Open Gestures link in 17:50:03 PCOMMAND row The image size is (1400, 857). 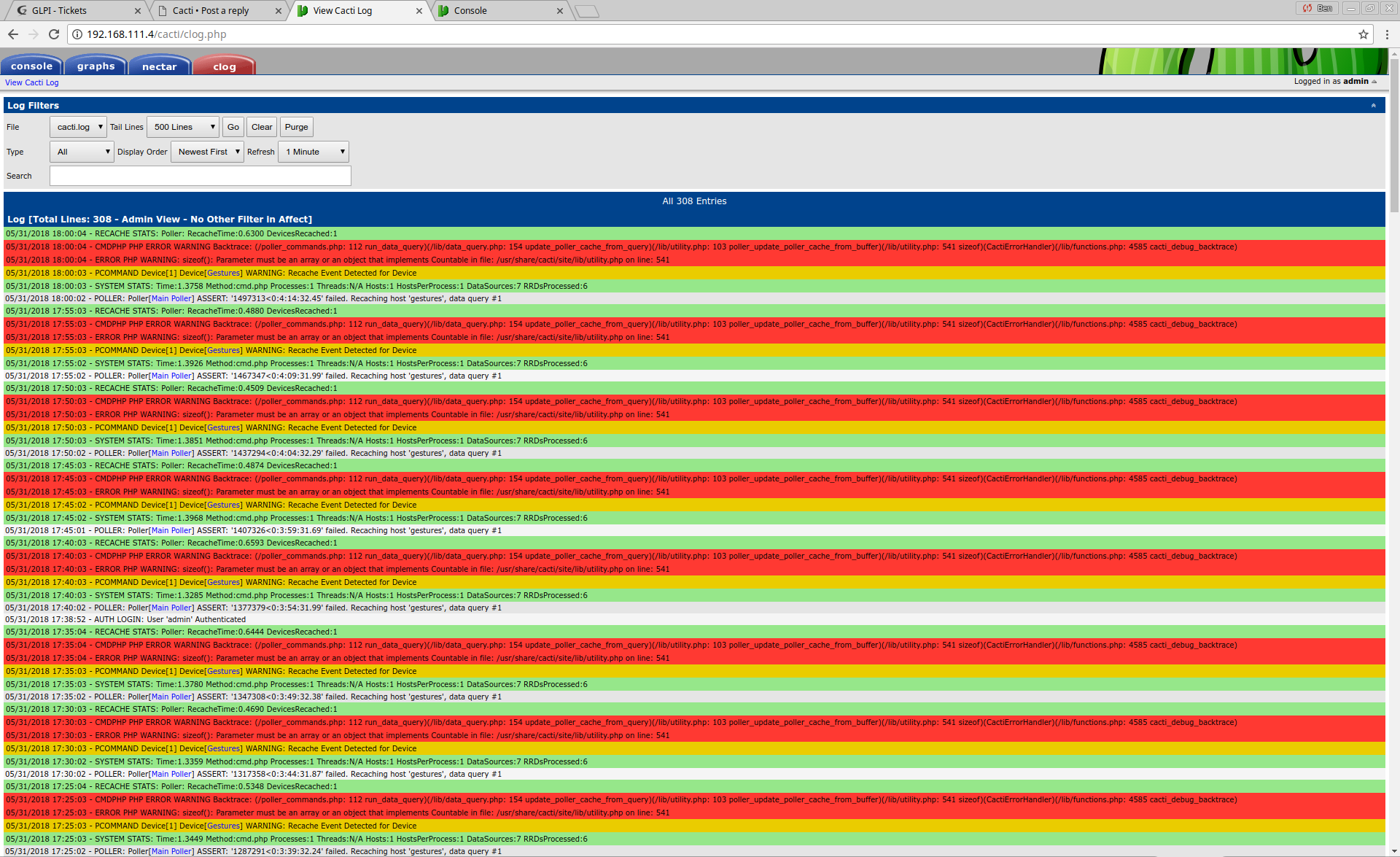(x=223, y=428)
